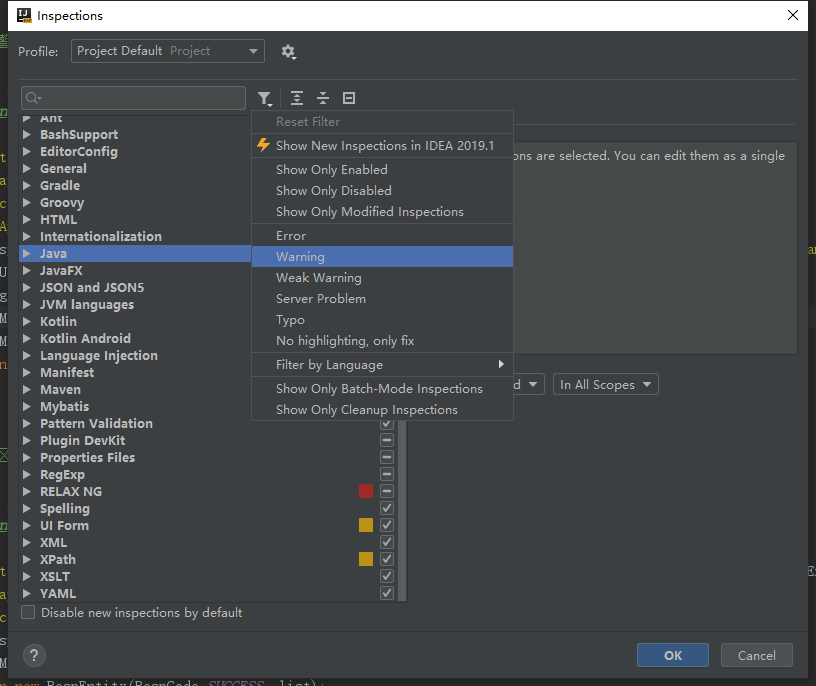
Task: Choose Show Only Batch-Mode Inspections
Action: coord(382,389)
